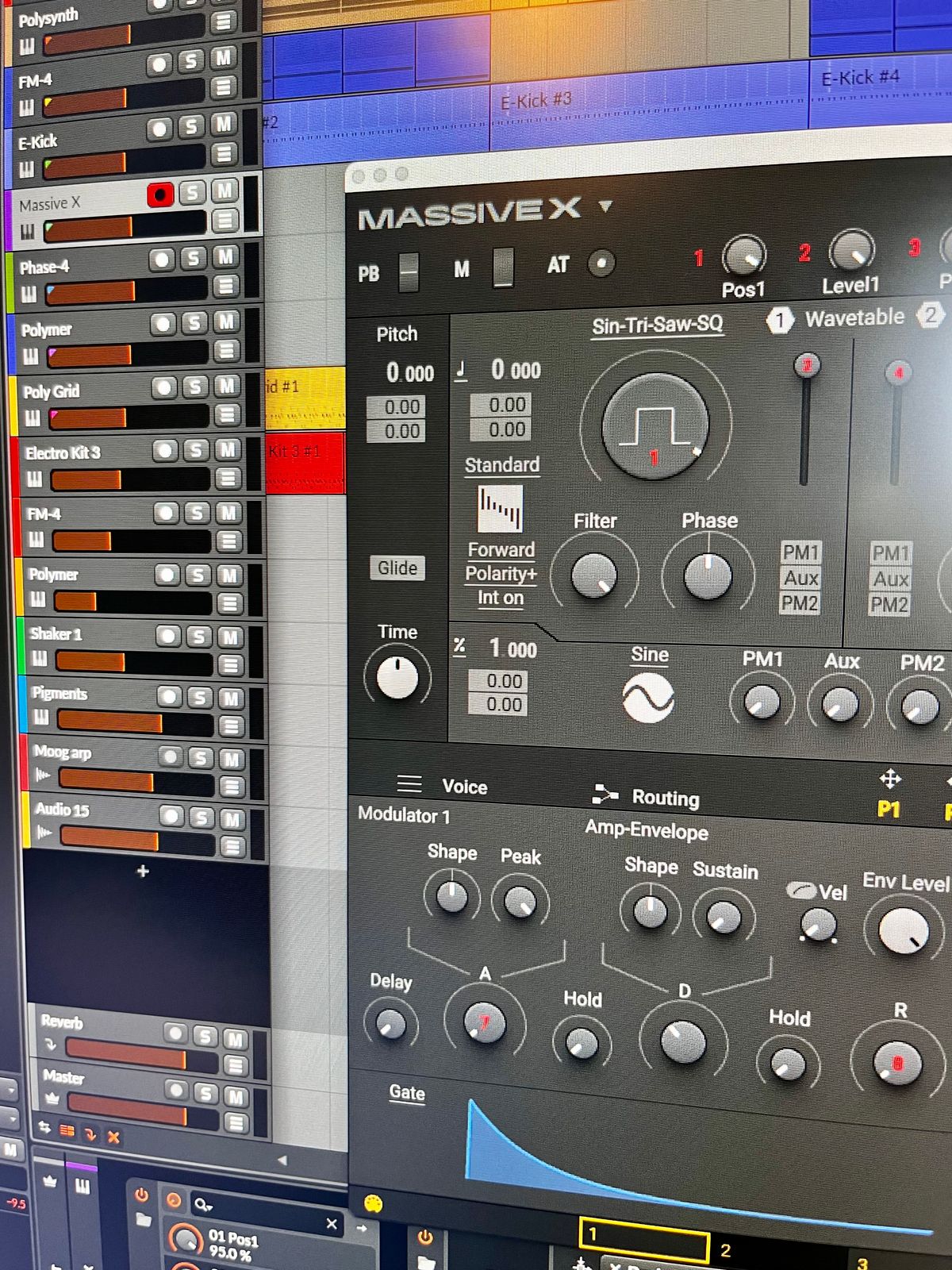Select the E-Kick #3 clip in arranger
The width and height of the screenshot is (952, 1270).
pyautogui.click(x=536, y=102)
